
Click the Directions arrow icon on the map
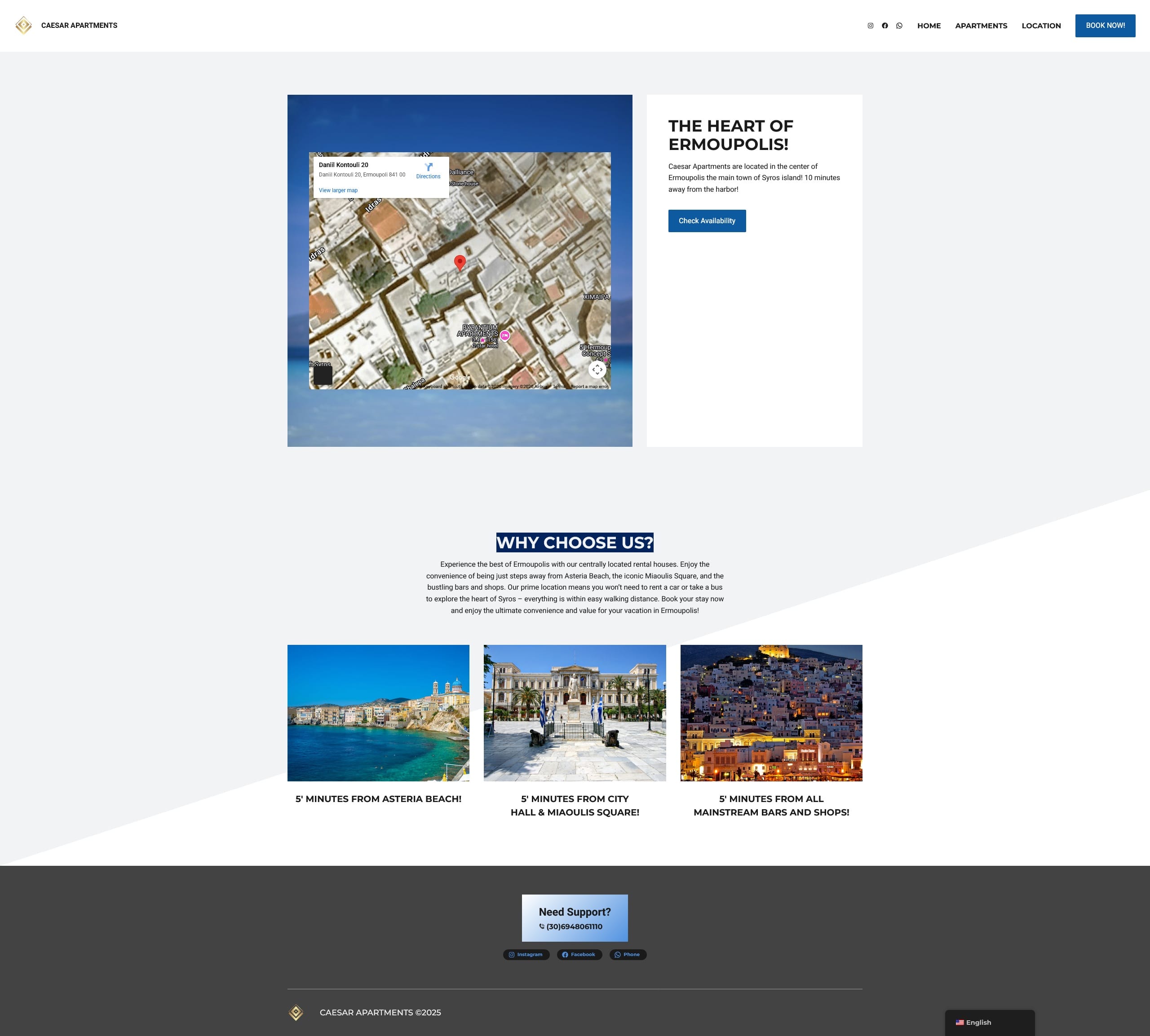click(428, 167)
